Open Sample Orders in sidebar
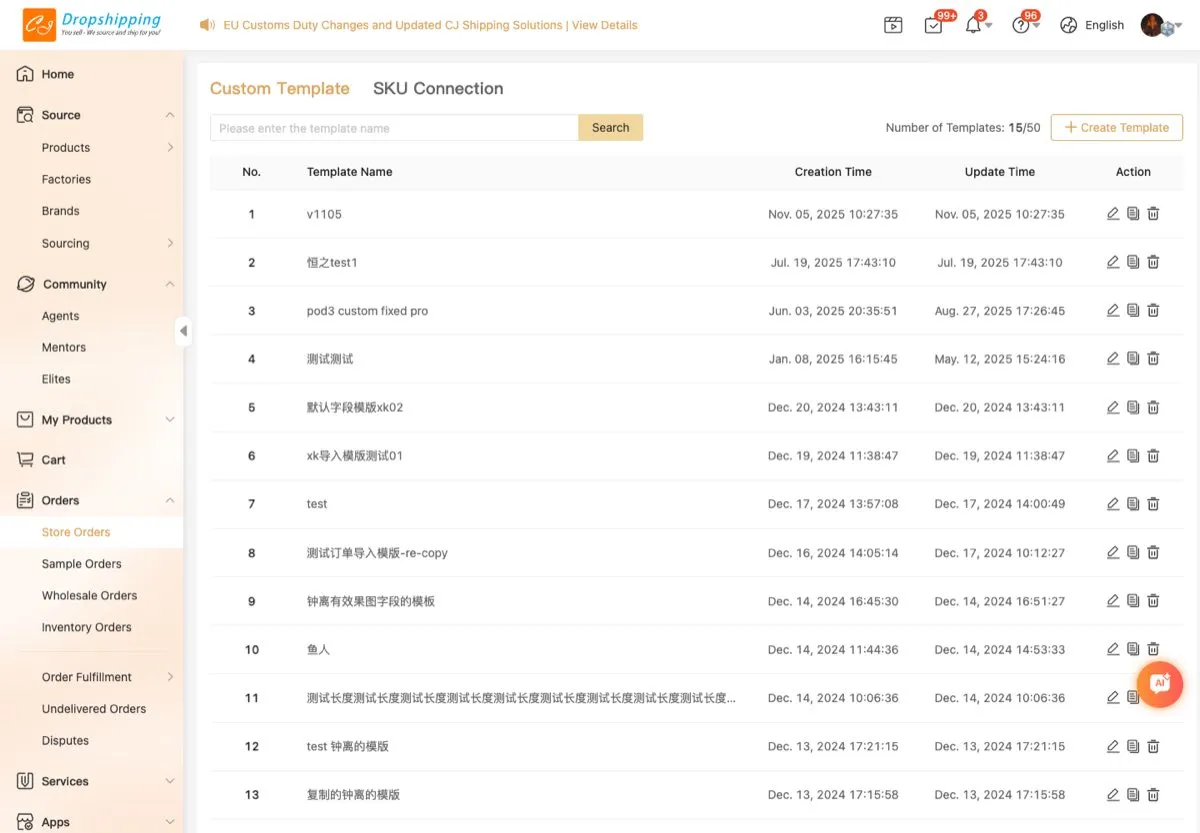 81,564
